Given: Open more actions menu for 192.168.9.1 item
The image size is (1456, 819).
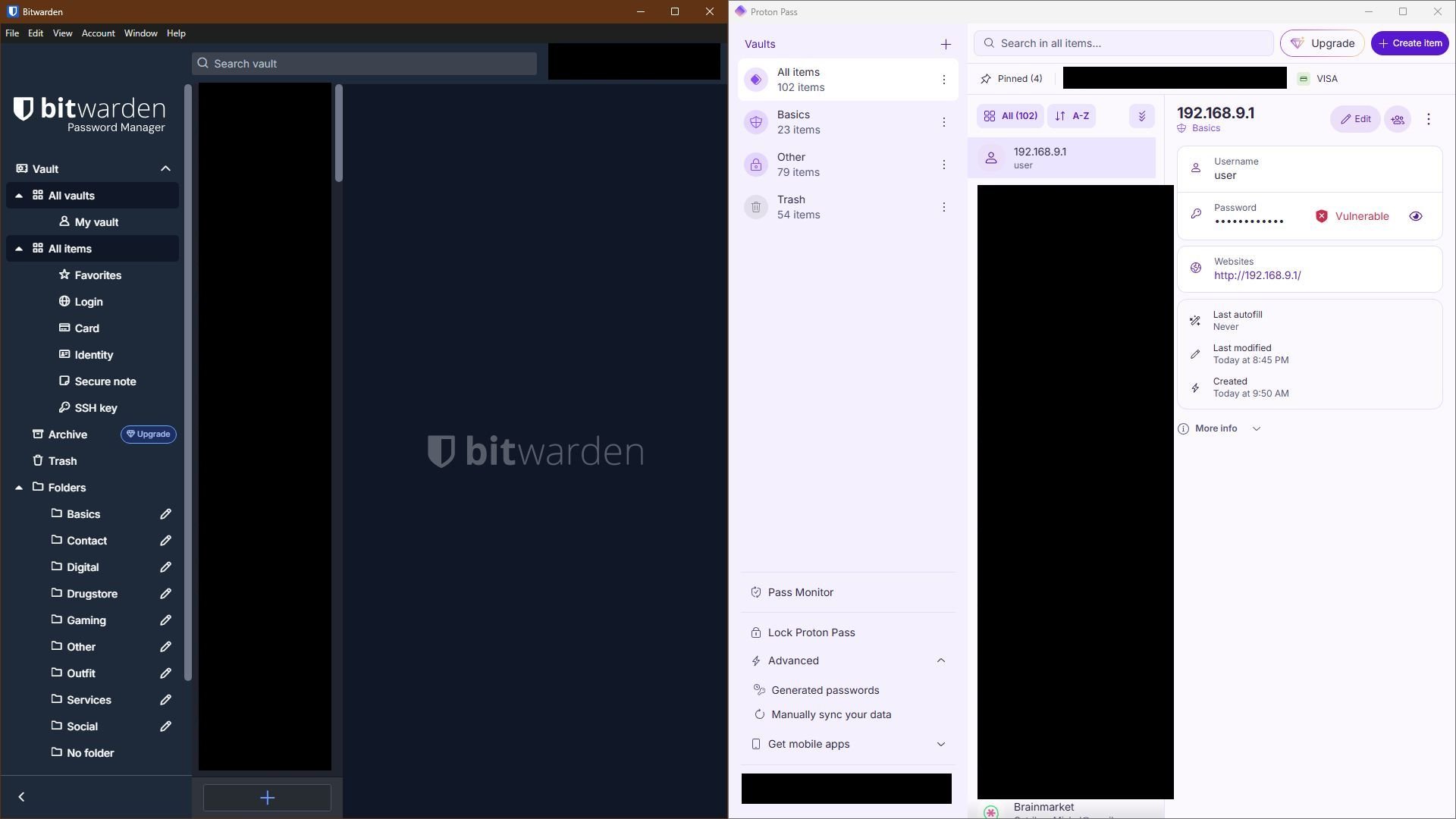Looking at the screenshot, I should point(1429,119).
